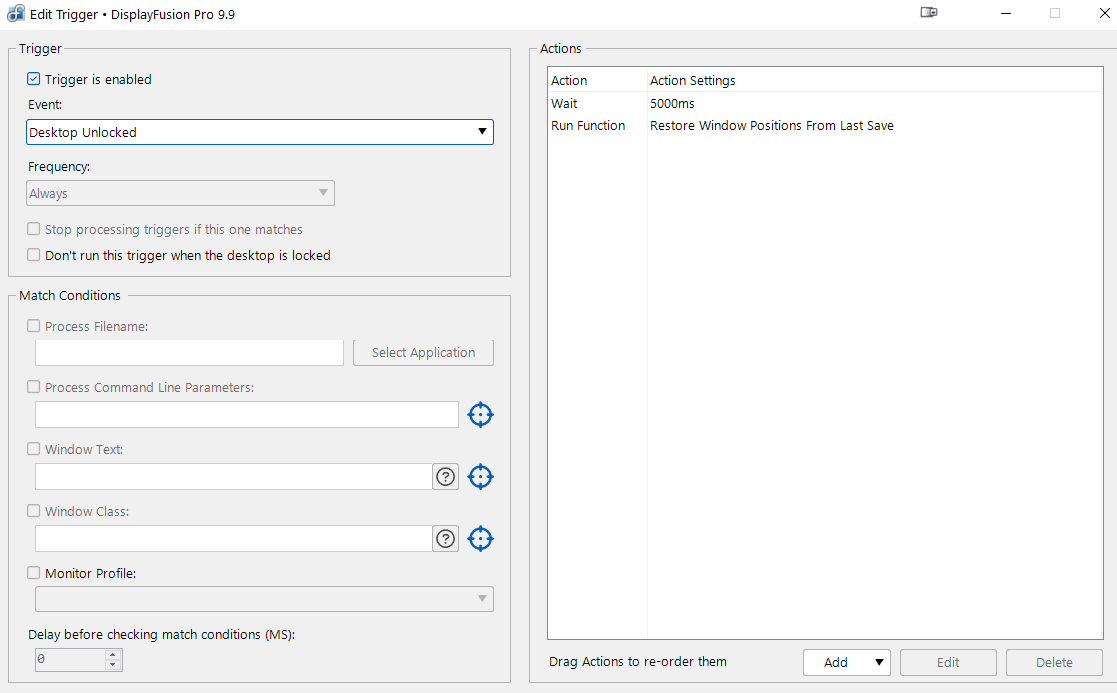
Task: Click the monitor icon in title bar
Action: (x=928, y=13)
